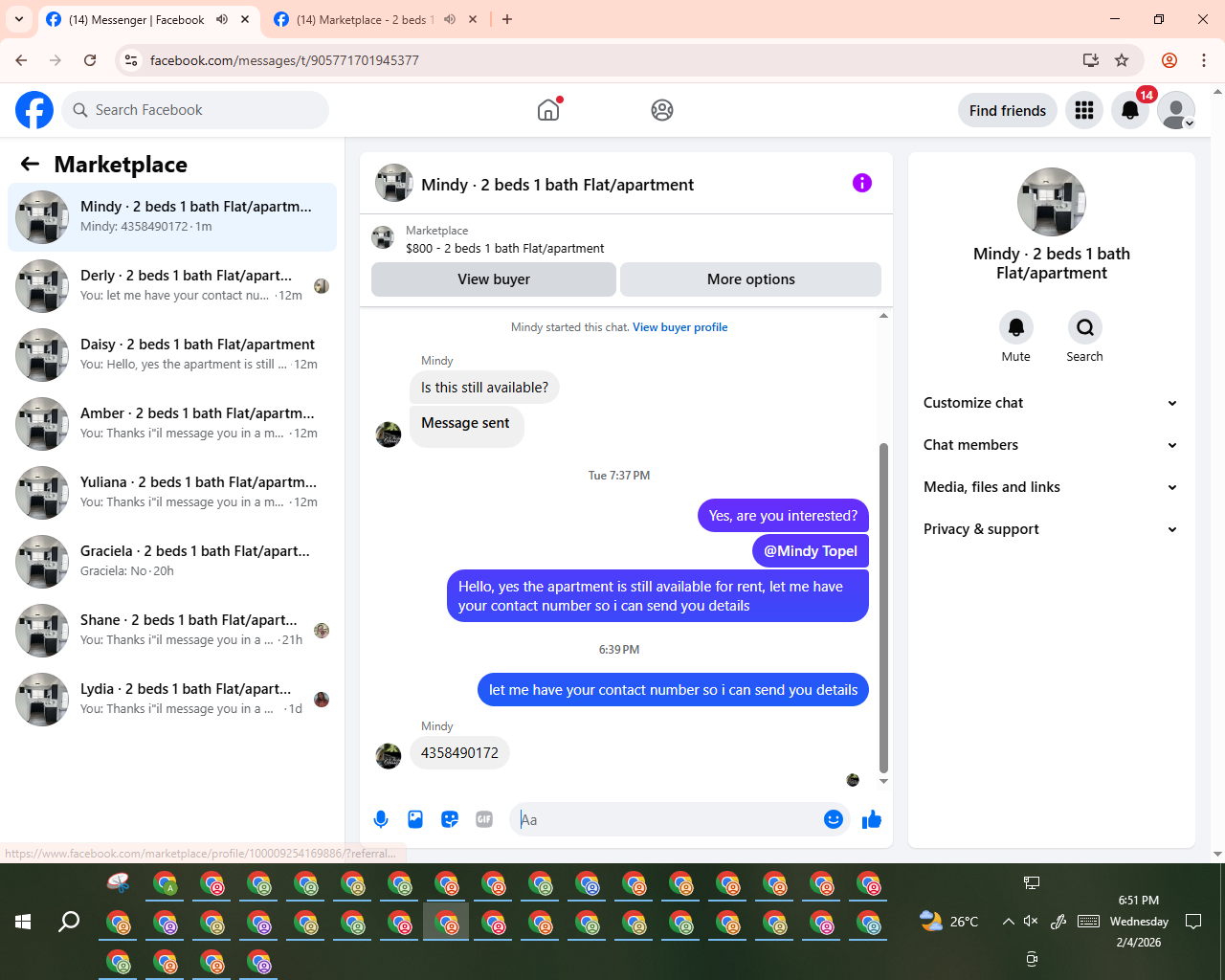Open Chrome three-dot menu
Viewport: 1225px width, 980px height.
coord(1204,60)
